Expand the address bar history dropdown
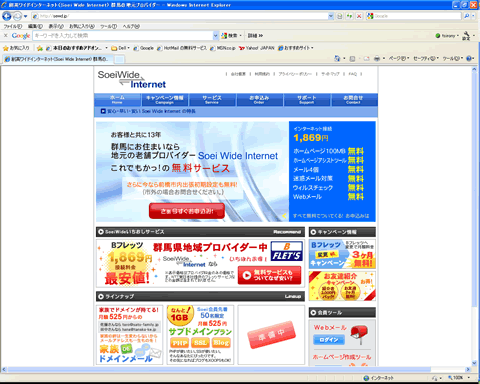Screen dimensions: 480x384 pyautogui.click(x=331, y=16)
